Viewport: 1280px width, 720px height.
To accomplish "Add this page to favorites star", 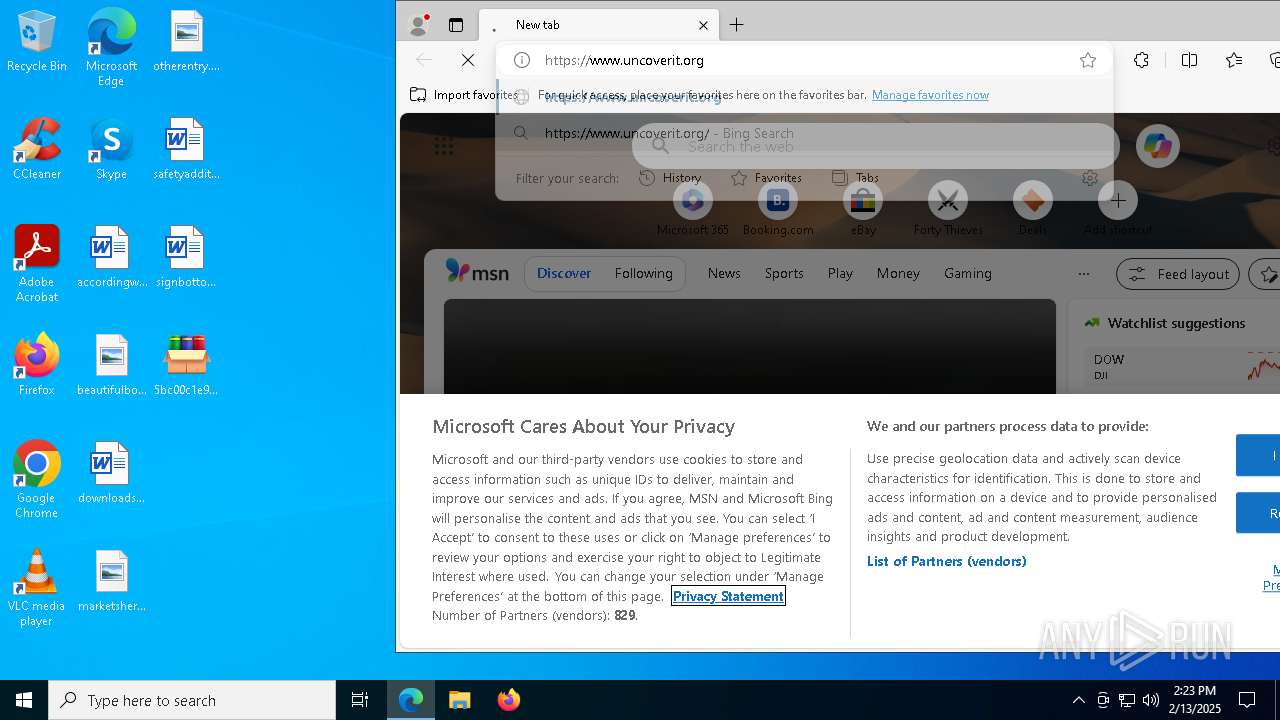I will tap(1088, 60).
